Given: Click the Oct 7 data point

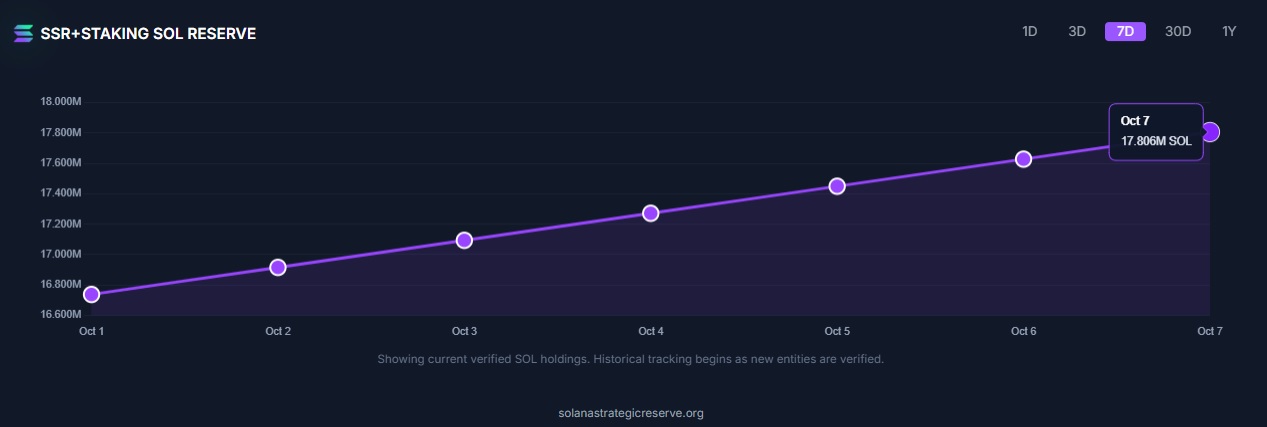Looking at the screenshot, I should pos(1210,132).
